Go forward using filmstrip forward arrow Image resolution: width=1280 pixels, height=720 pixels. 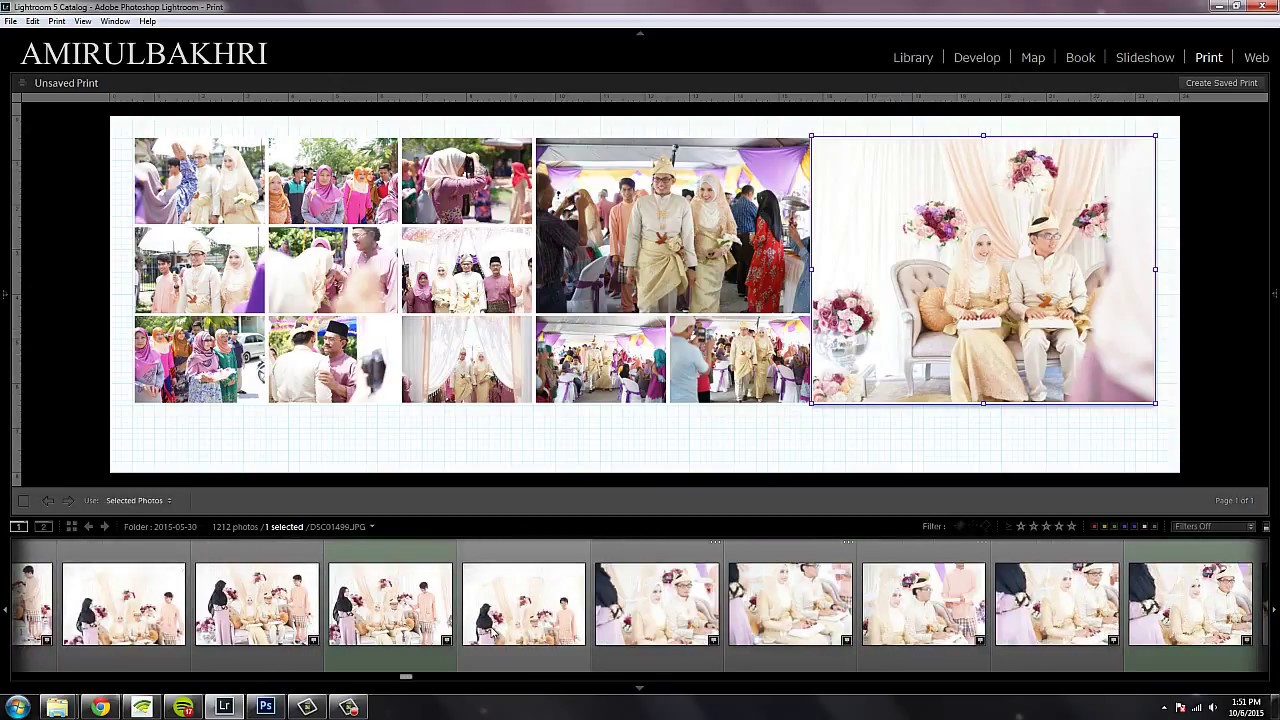[x=104, y=526]
